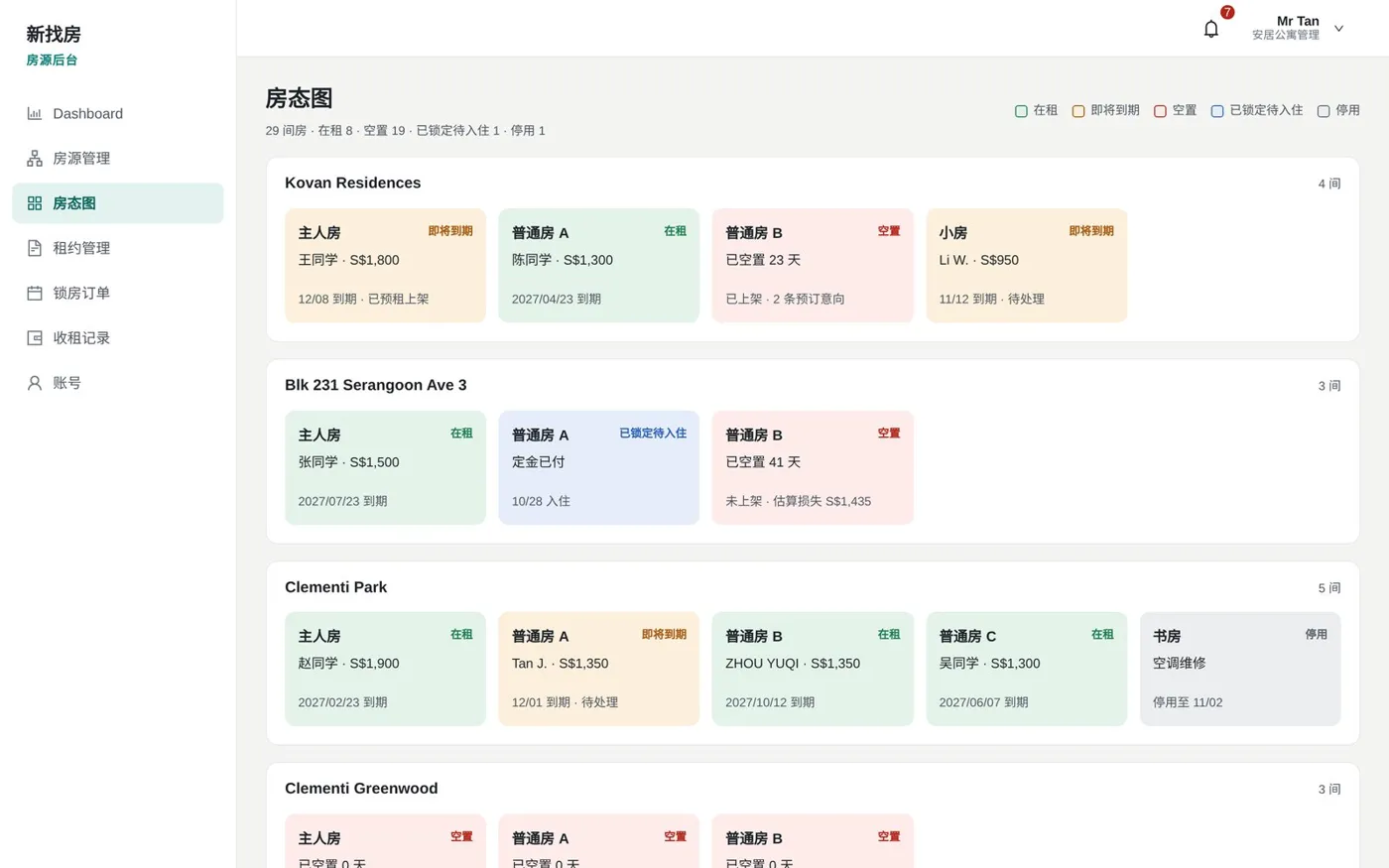Open Serangoon 普通房 A 定金已付 card
1389x868 pixels.
(598, 467)
